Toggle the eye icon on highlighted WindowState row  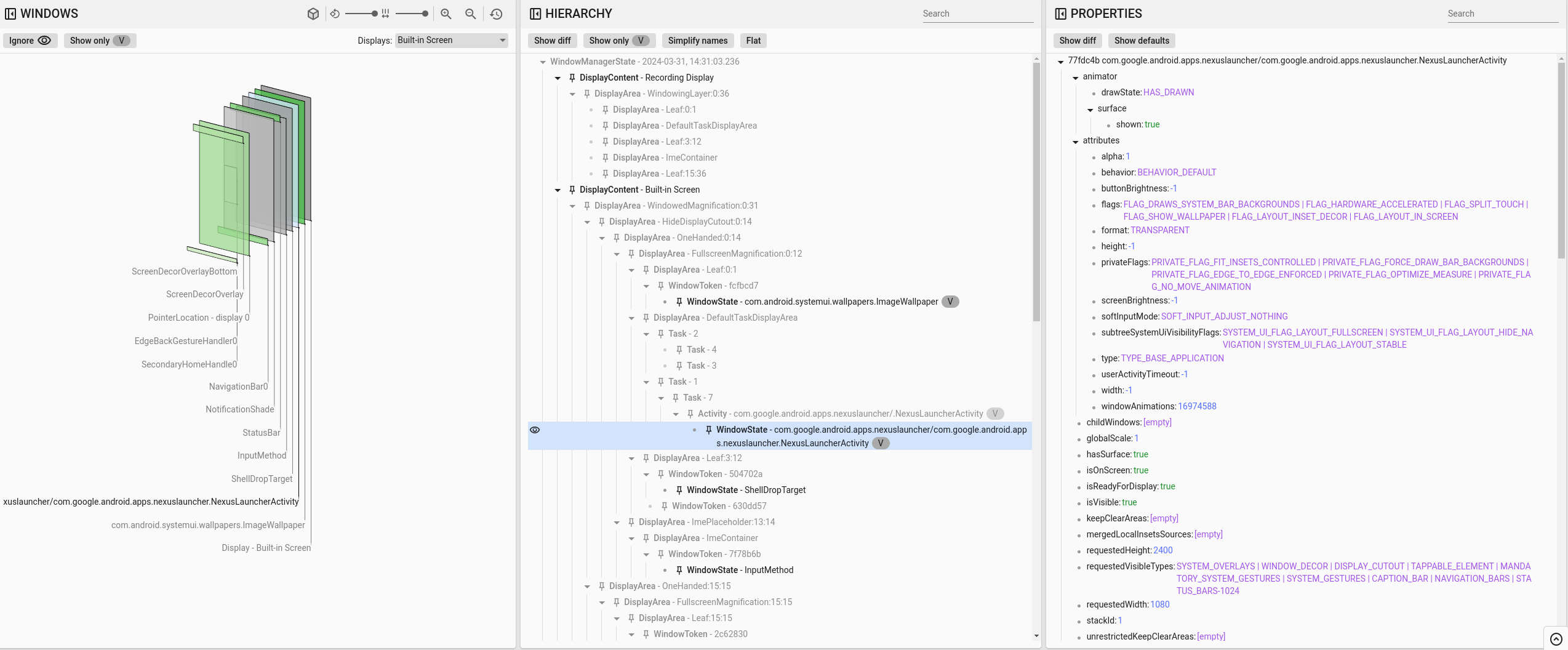click(x=535, y=430)
